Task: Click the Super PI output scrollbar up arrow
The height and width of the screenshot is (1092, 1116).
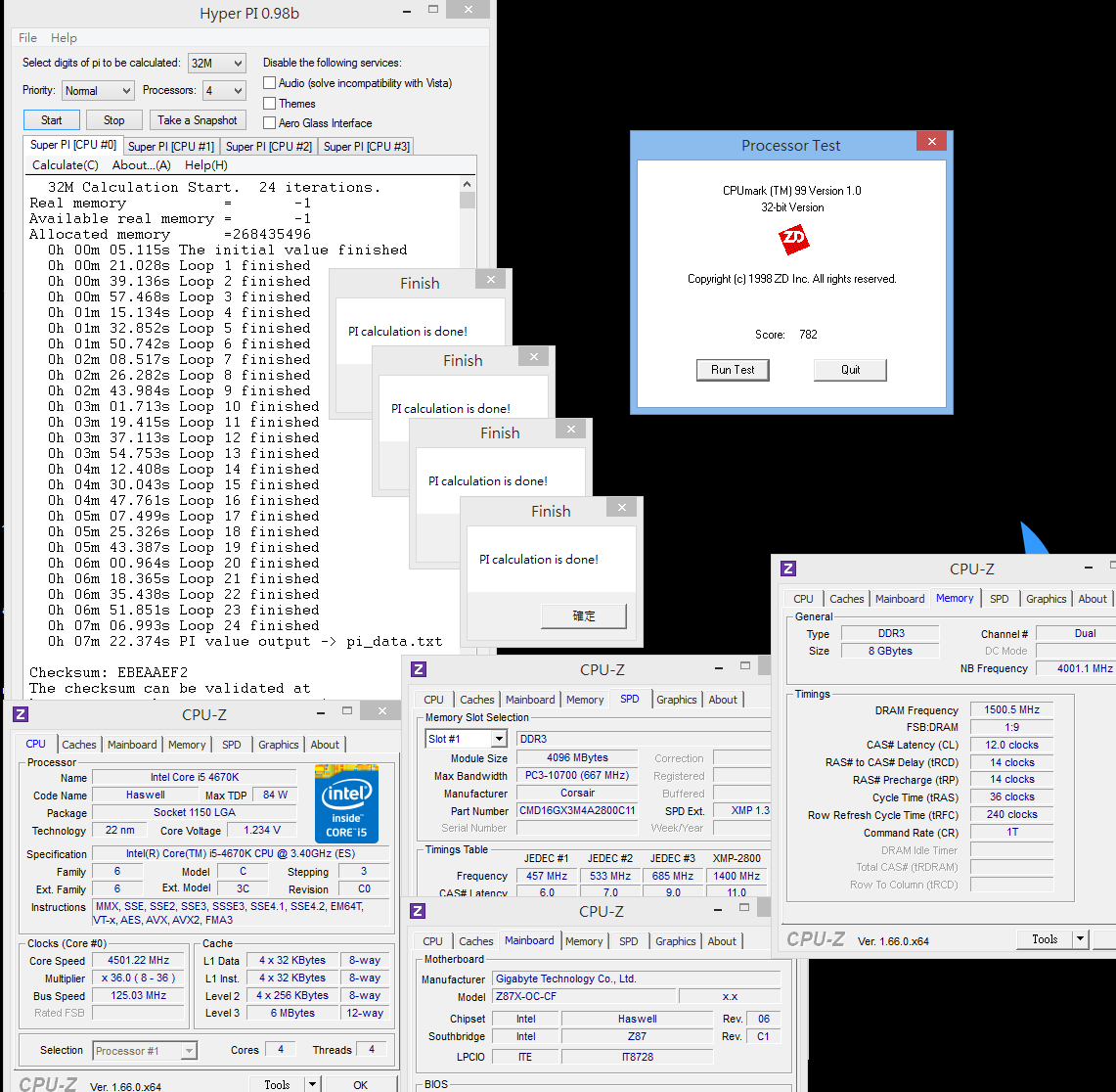Action: (x=467, y=184)
